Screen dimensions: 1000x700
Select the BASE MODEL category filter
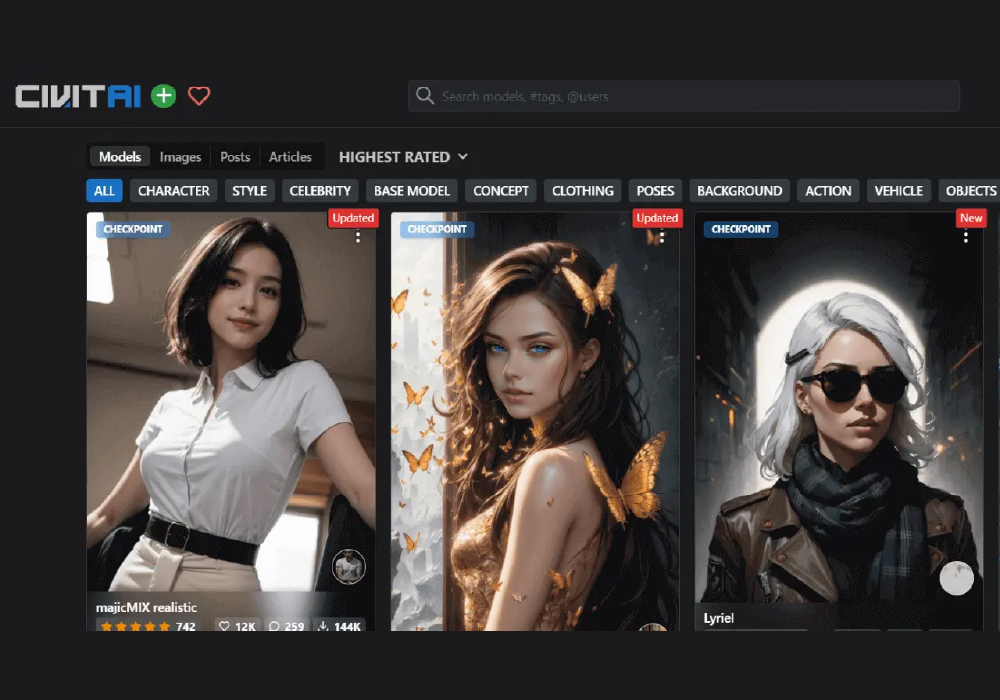[x=411, y=191]
